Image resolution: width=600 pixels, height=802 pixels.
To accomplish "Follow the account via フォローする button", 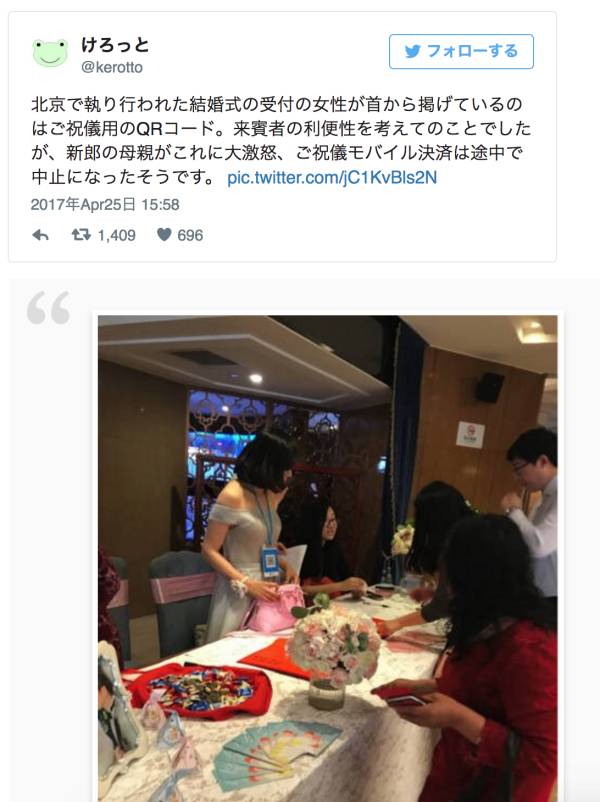I will pos(461,52).
